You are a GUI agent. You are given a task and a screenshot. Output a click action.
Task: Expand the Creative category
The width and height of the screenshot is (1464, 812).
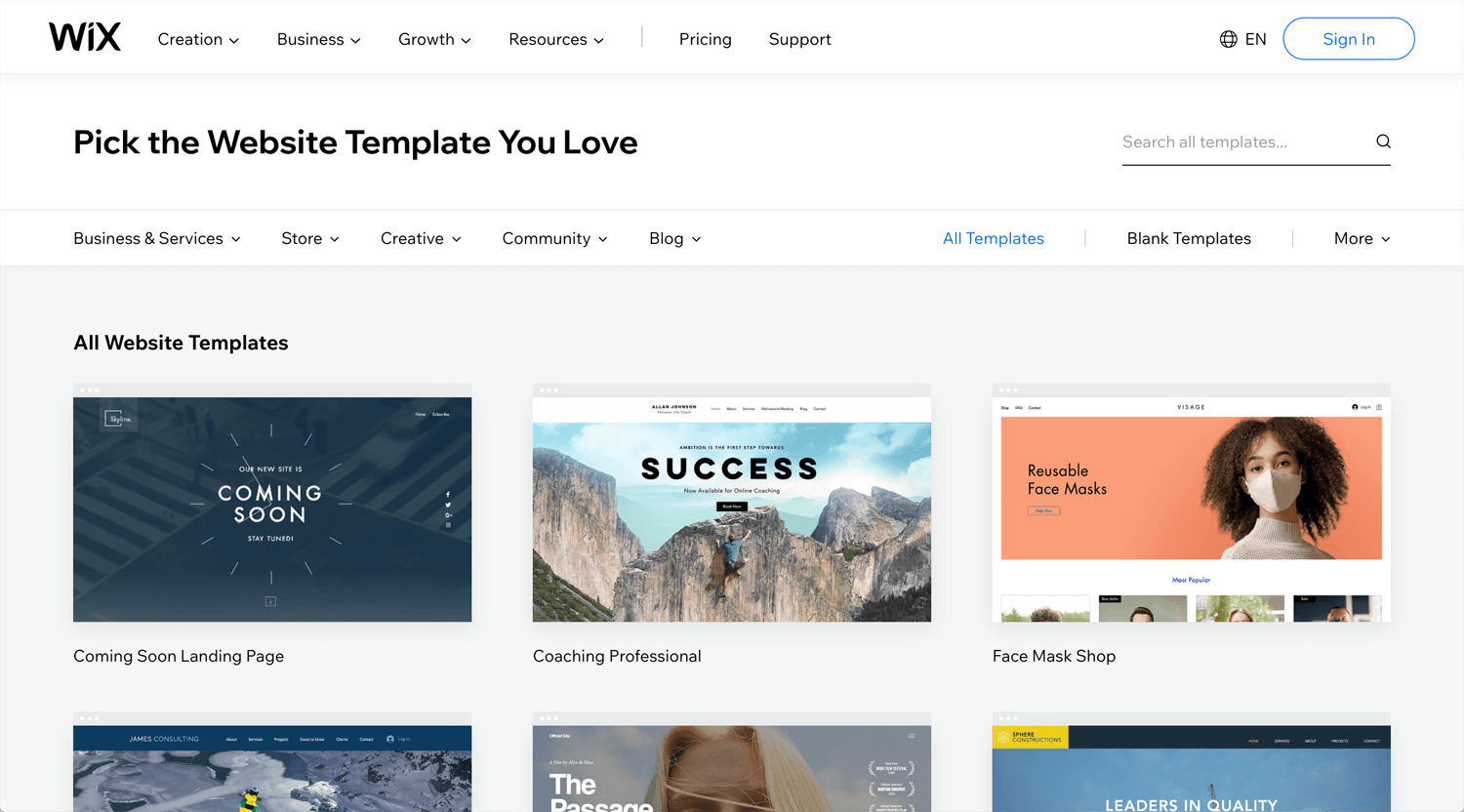pyautogui.click(x=421, y=238)
